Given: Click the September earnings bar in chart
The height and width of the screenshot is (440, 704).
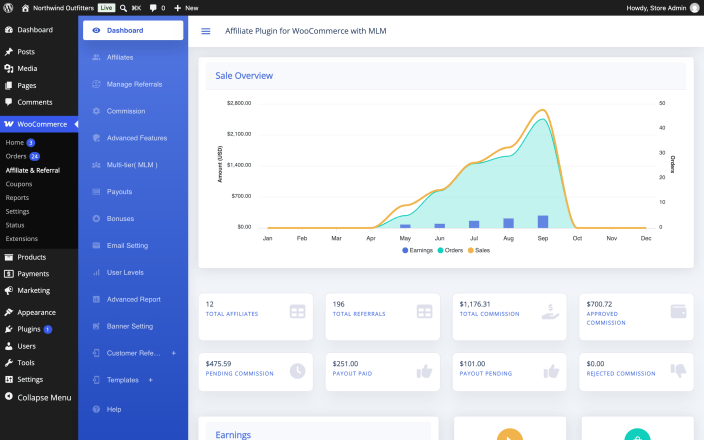Looking at the screenshot, I should tap(543, 222).
